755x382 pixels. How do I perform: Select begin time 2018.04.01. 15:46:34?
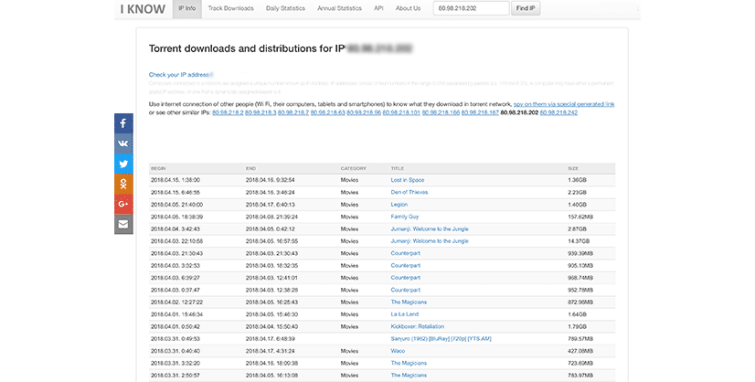[177, 314]
